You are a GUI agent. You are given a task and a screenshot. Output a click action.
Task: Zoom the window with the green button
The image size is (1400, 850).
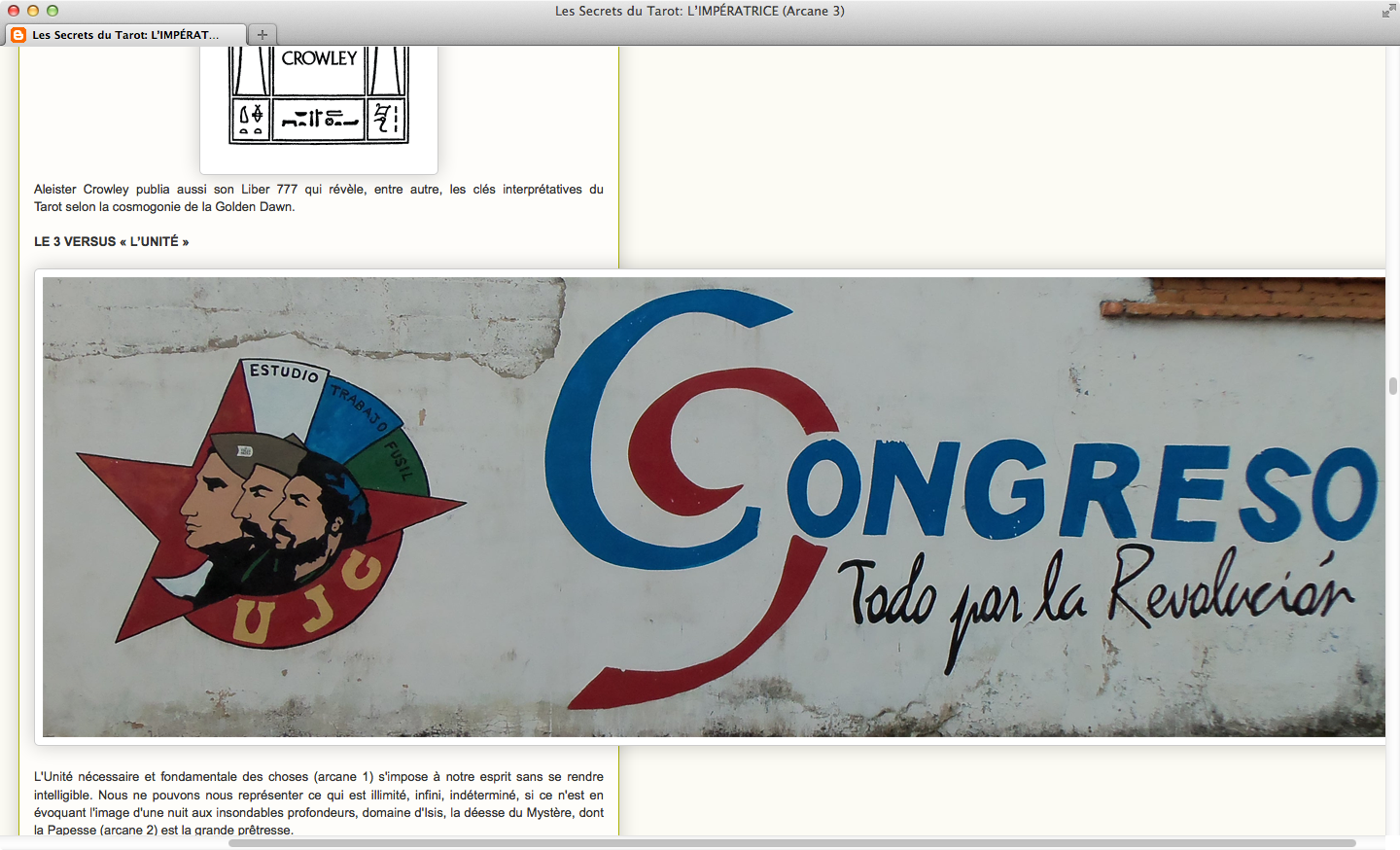52,11
